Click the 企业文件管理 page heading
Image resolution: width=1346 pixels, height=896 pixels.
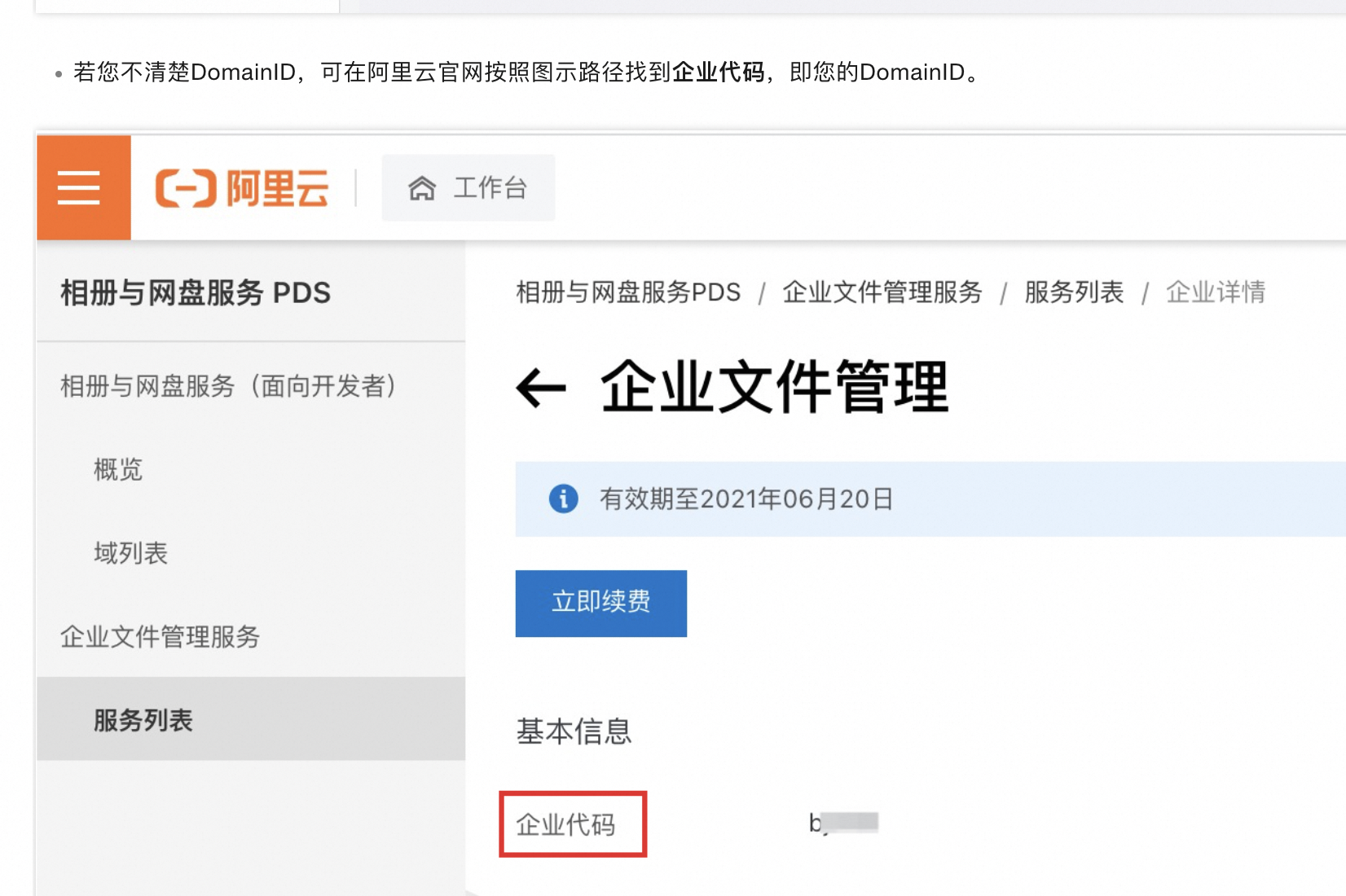click(x=775, y=387)
